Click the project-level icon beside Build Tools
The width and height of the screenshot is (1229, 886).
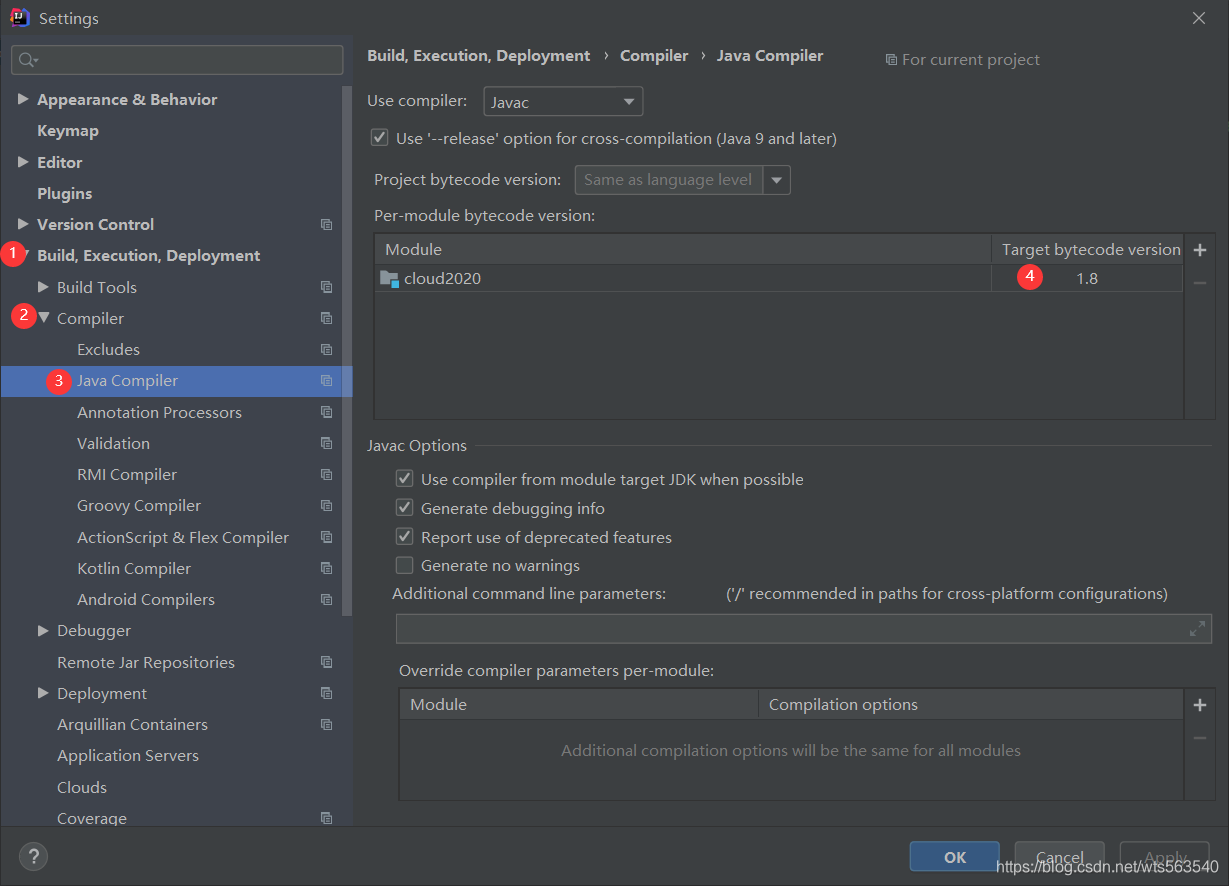click(326, 287)
